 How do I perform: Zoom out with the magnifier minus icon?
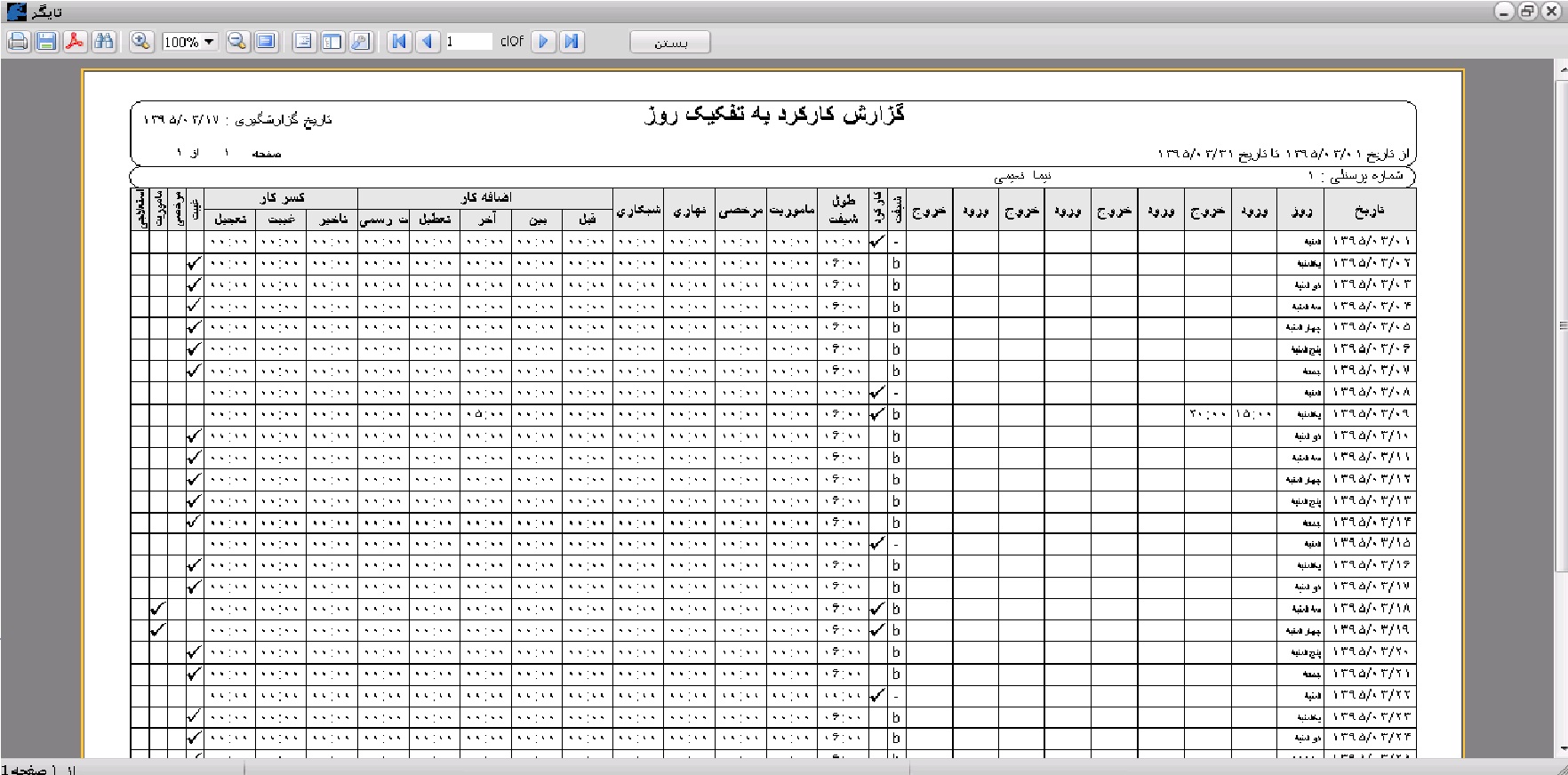pos(237,42)
